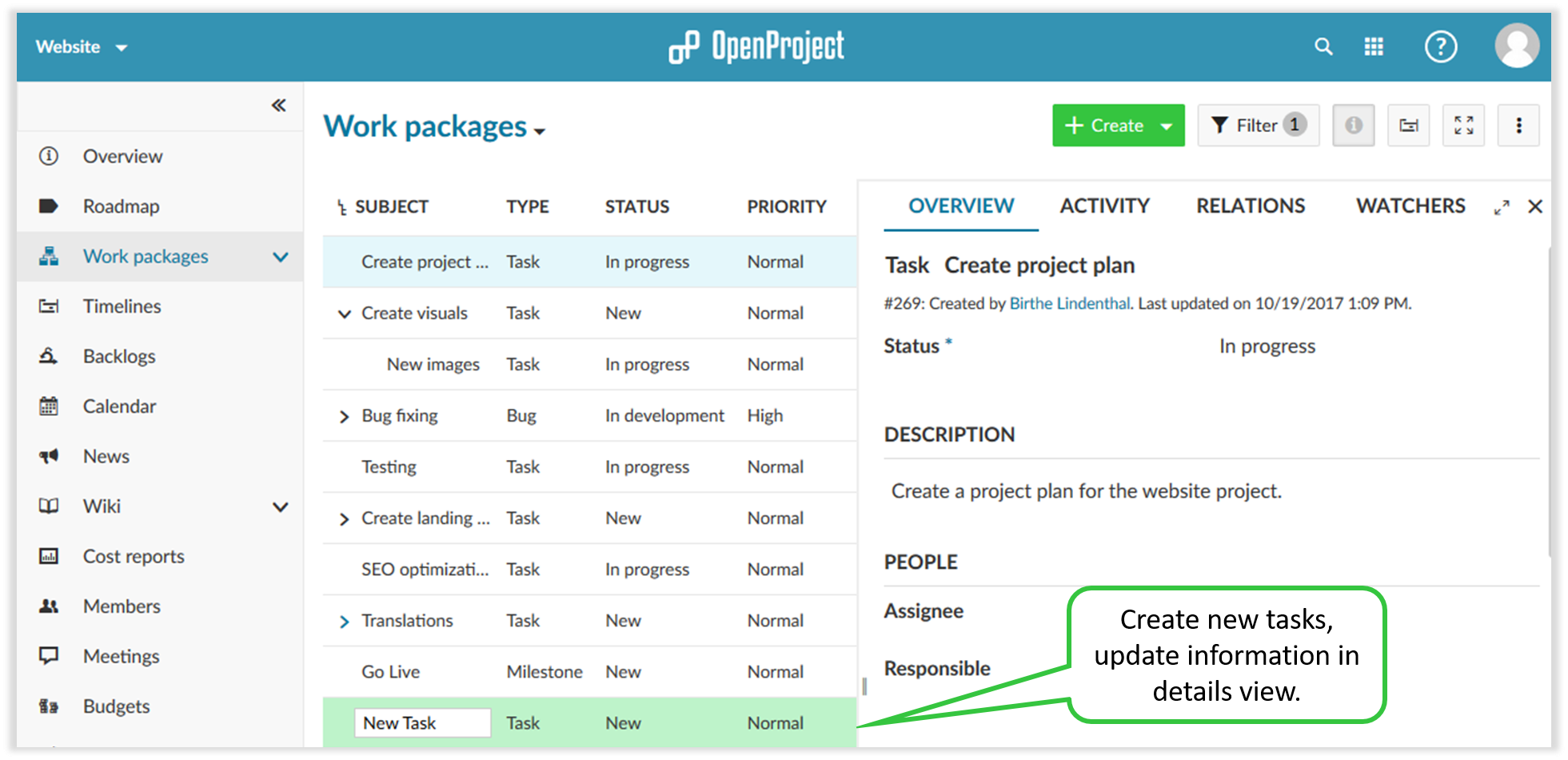Enlarge the details pane to full view
This screenshot has height=760, width=1568.
point(1502,206)
